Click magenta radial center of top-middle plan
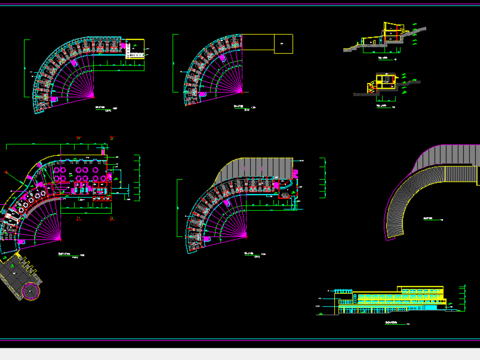480x360 pixels. coord(241,90)
